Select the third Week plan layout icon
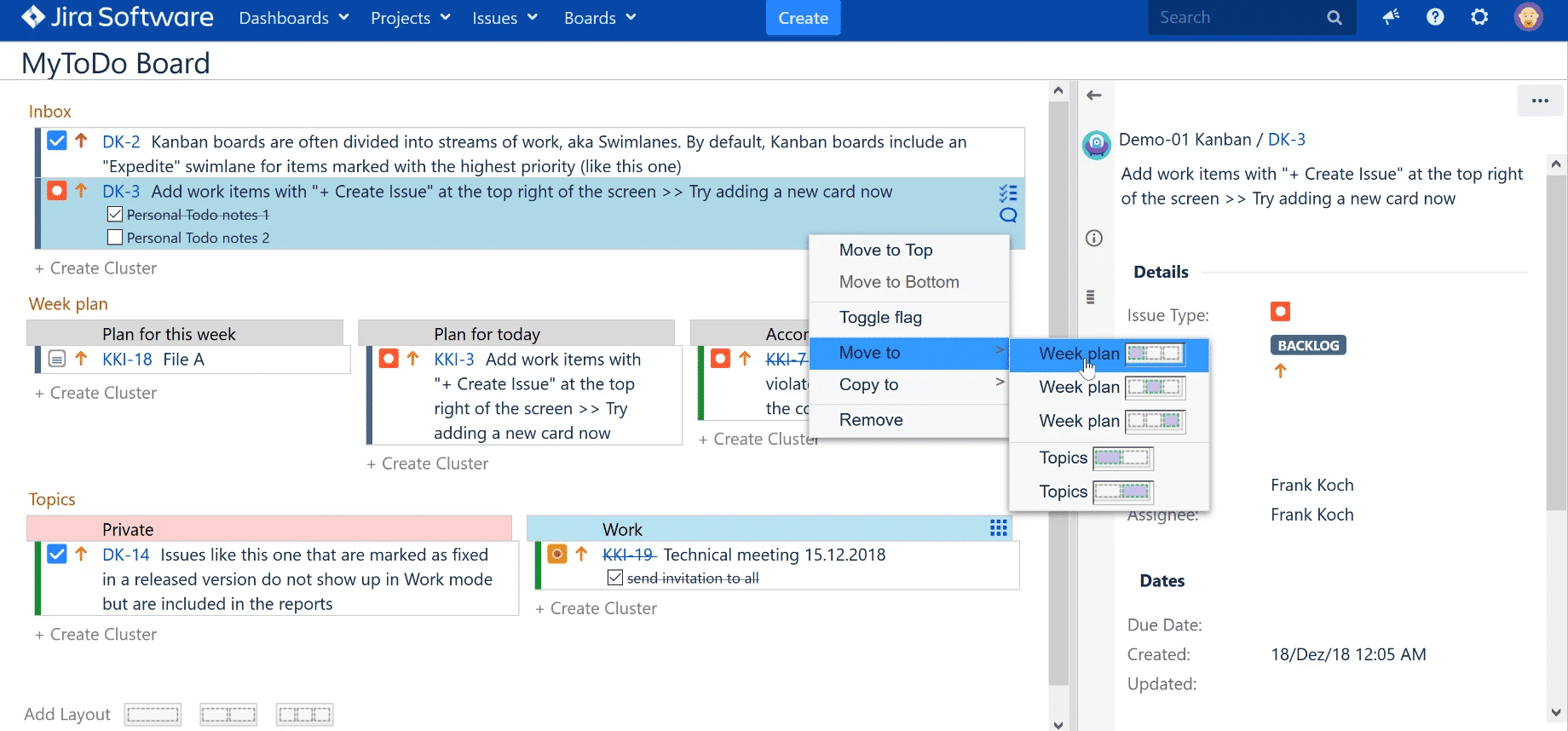 click(1155, 421)
